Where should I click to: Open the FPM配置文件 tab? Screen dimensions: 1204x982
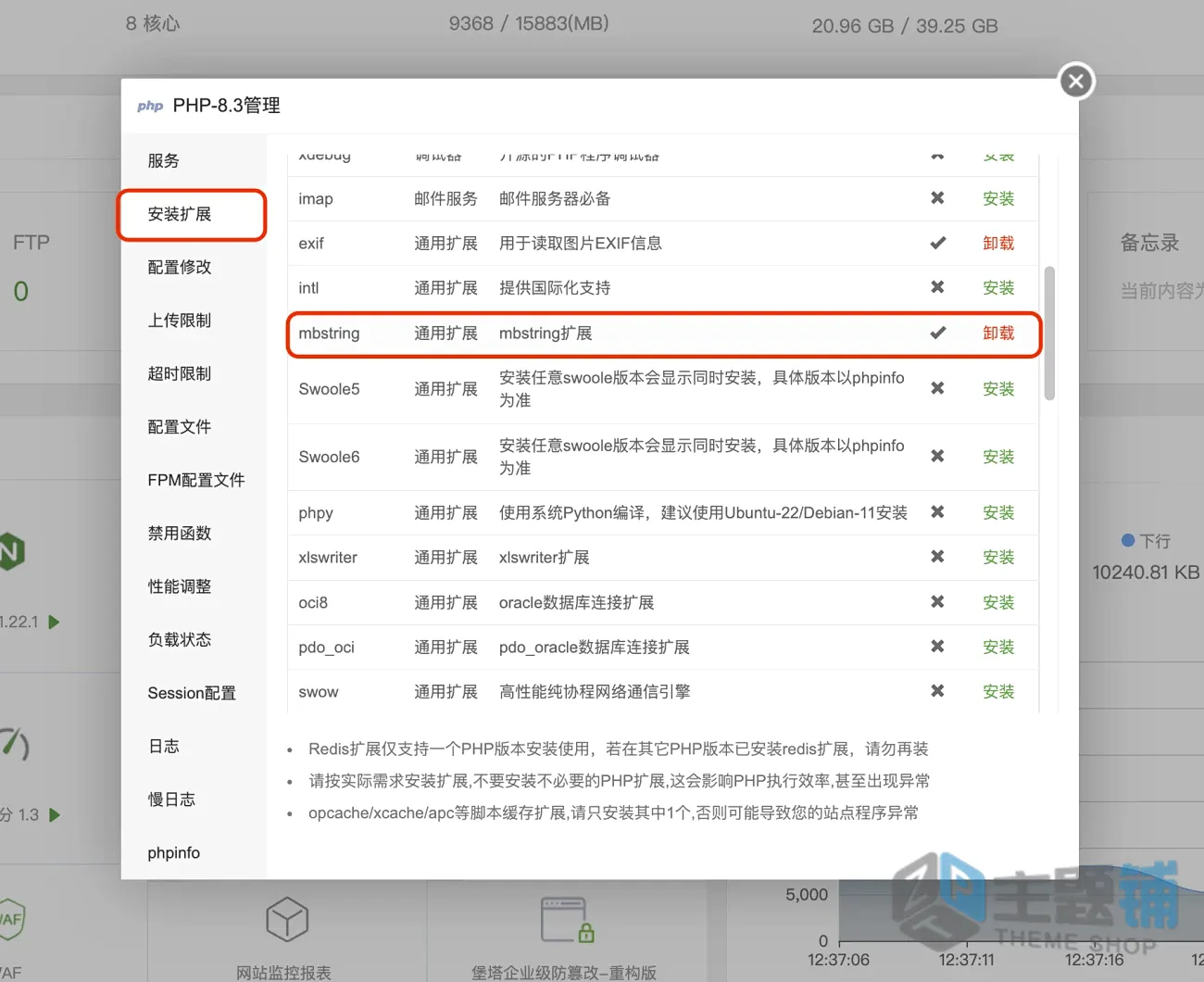pos(196,480)
